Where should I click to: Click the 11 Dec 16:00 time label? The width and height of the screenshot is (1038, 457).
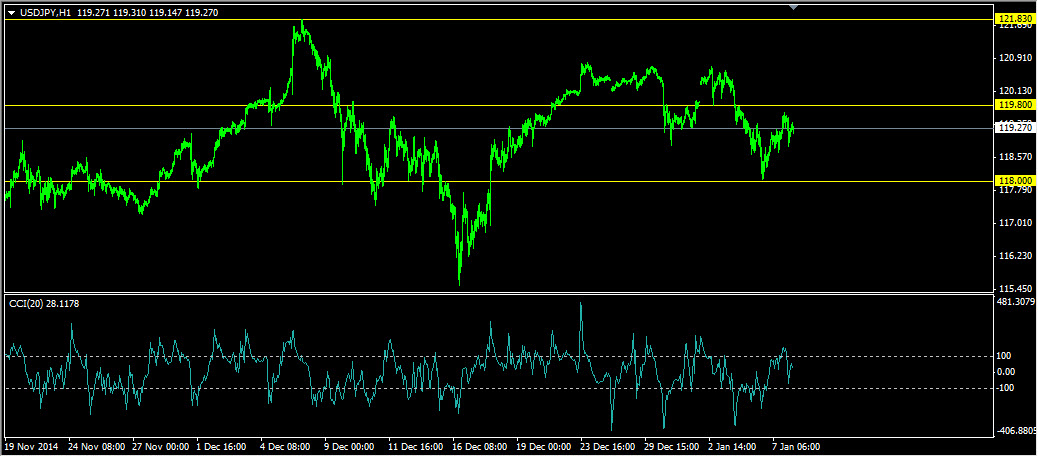(x=416, y=447)
